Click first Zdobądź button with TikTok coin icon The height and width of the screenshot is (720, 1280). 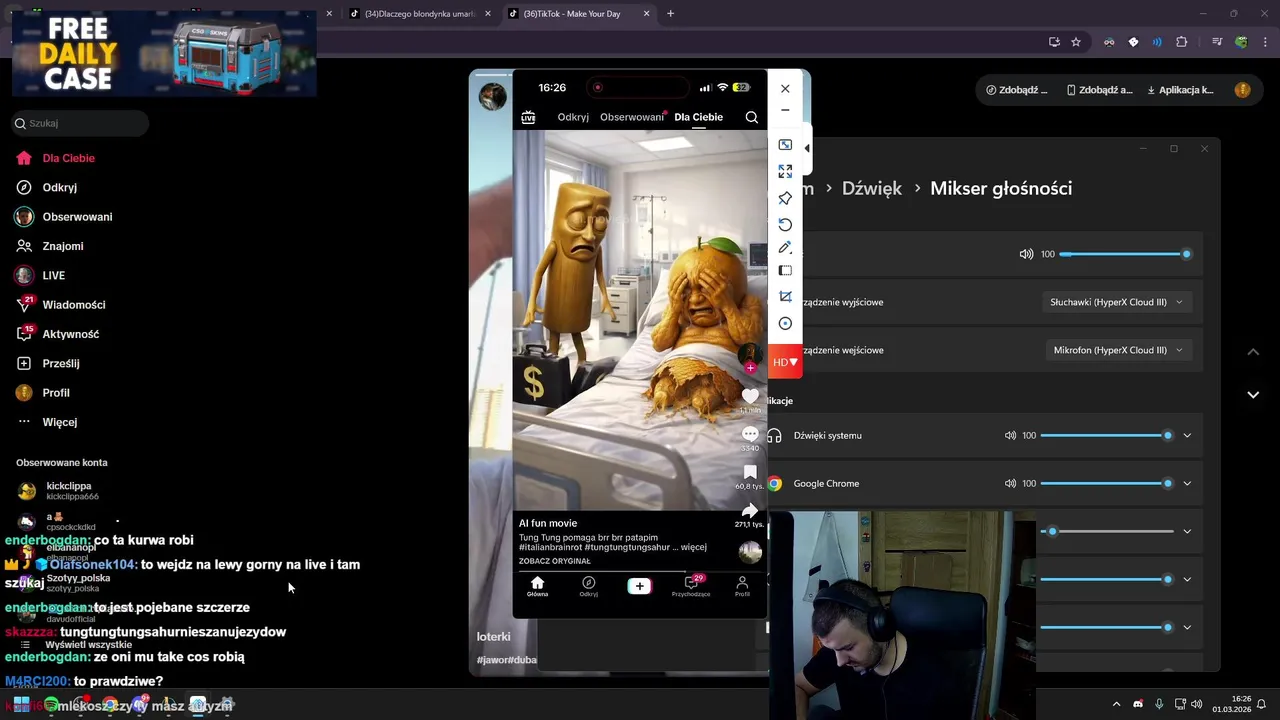[1016, 90]
